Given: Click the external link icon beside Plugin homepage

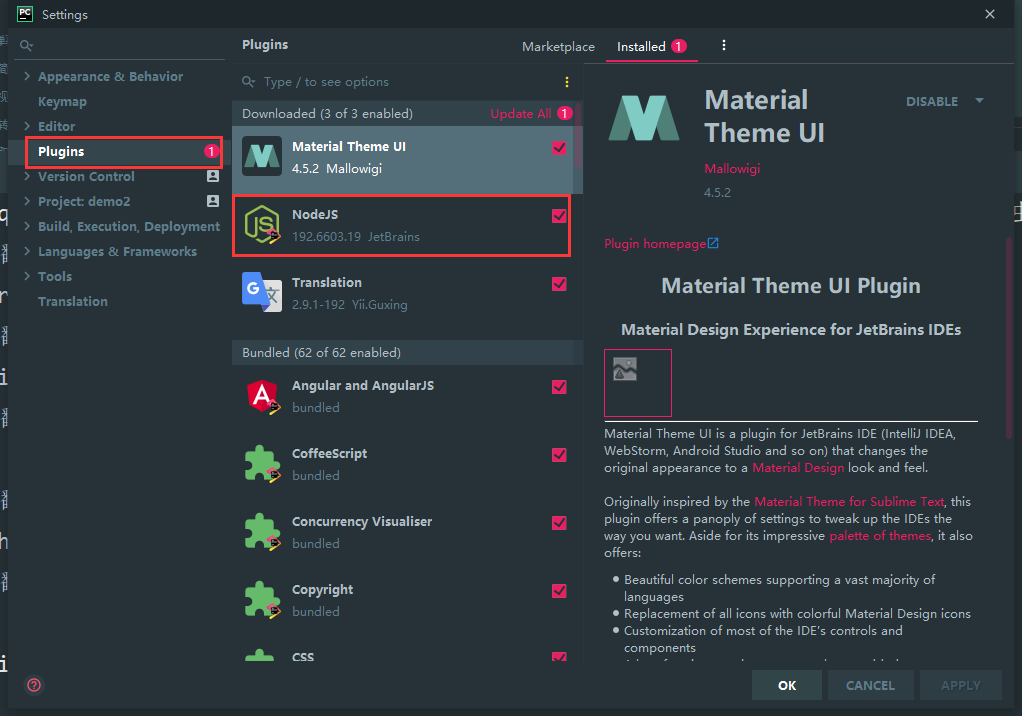Looking at the screenshot, I should coord(713,243).
